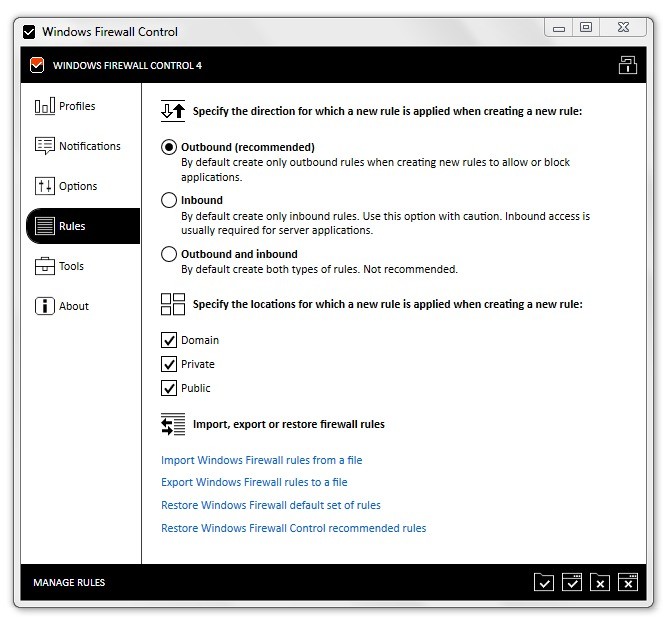Click the Tools briefcase icon
666x617 pixels.
[x=45, y=266]
